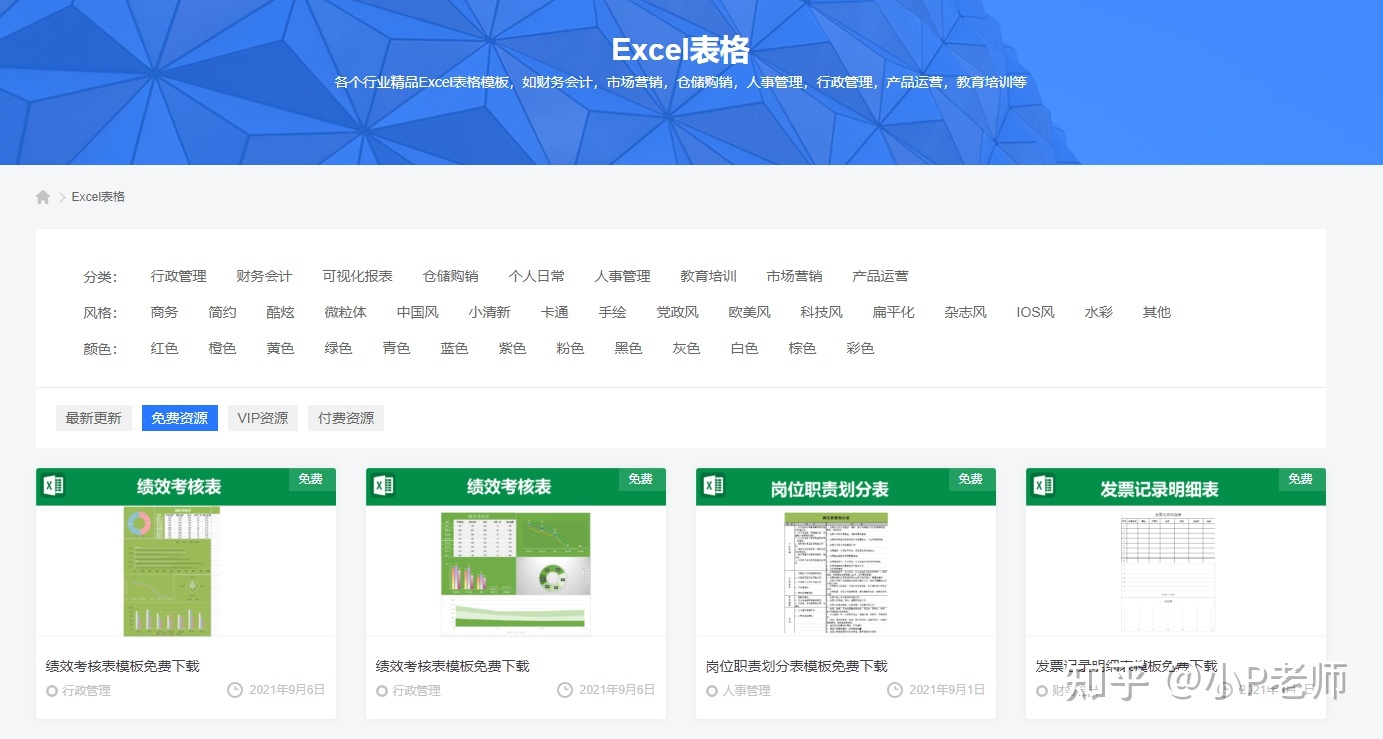Open 发票记录明细表 template thumbnail
The width and height of the screenshot is (1383, 739).
(1176, 552)
